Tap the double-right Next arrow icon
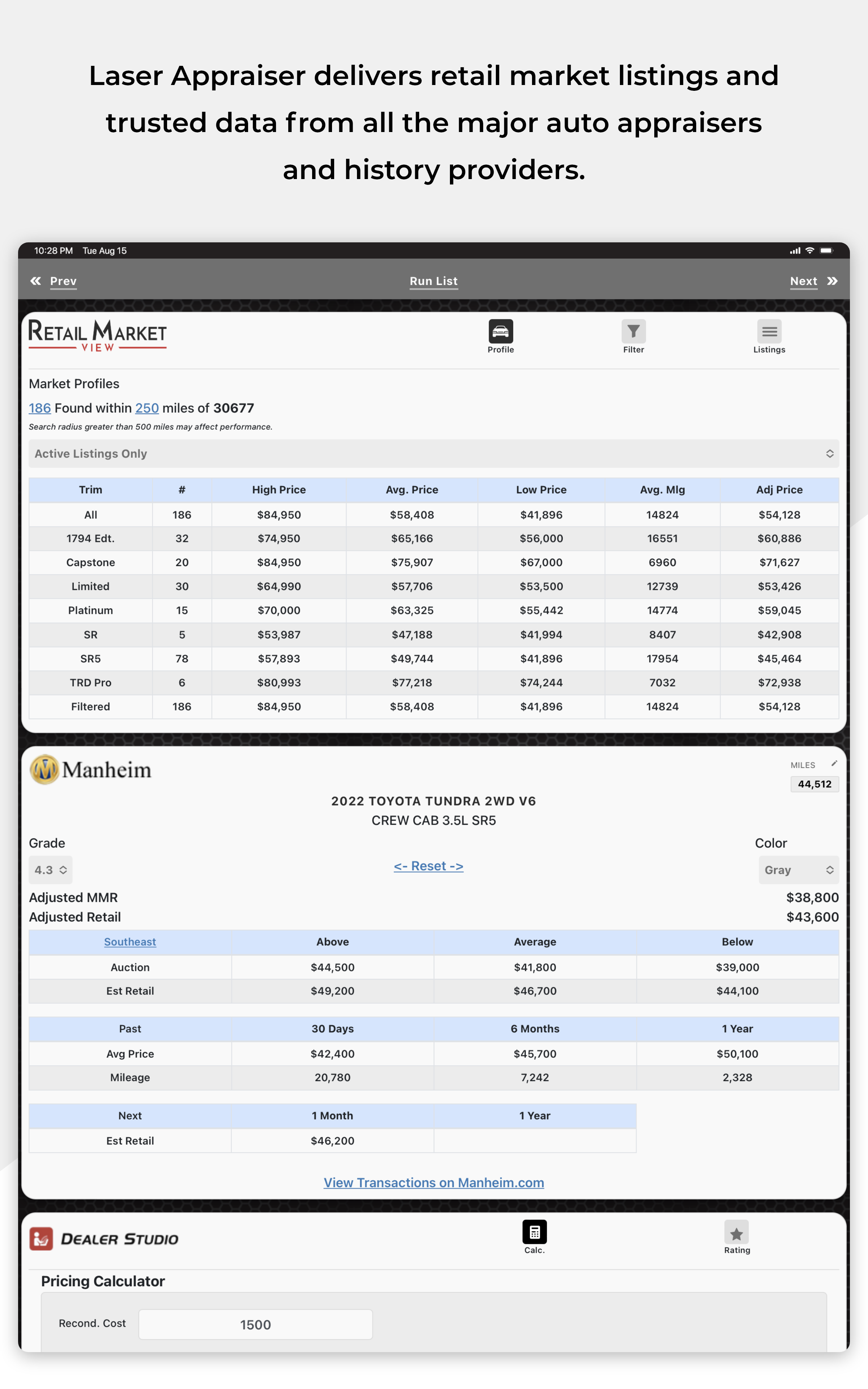 click(x=833, y=281)
